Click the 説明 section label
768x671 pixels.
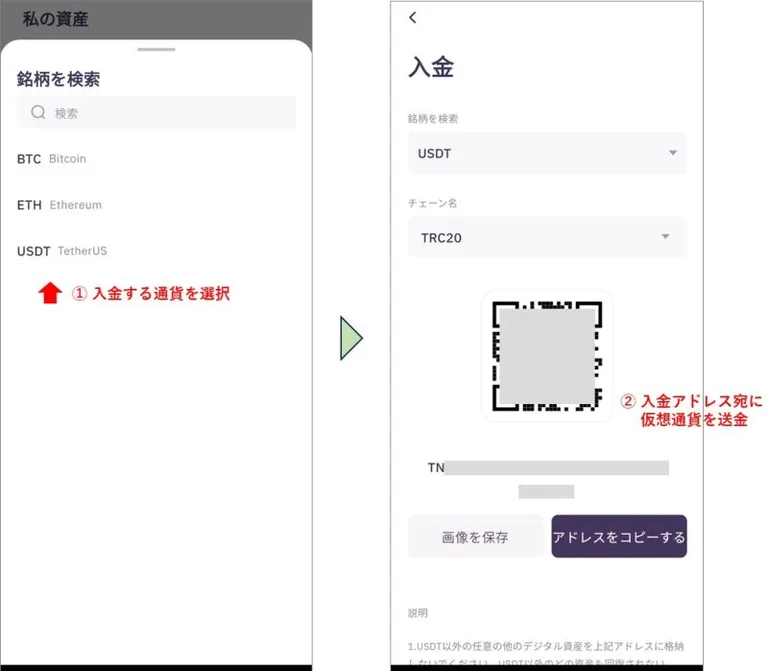click(x=418, y=613)
